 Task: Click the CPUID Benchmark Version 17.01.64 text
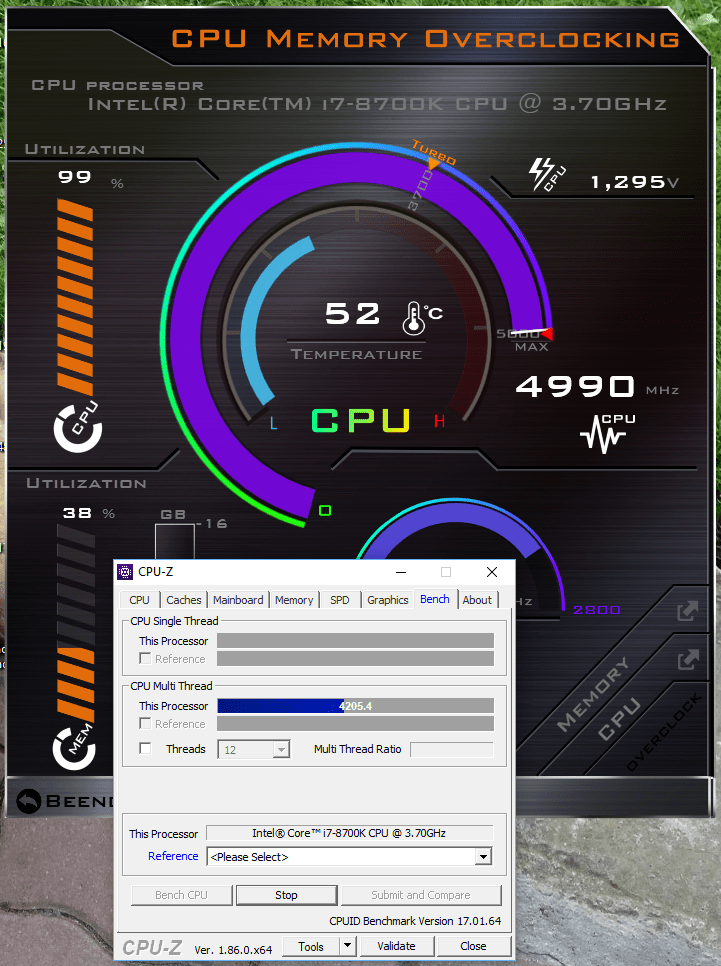415,921
